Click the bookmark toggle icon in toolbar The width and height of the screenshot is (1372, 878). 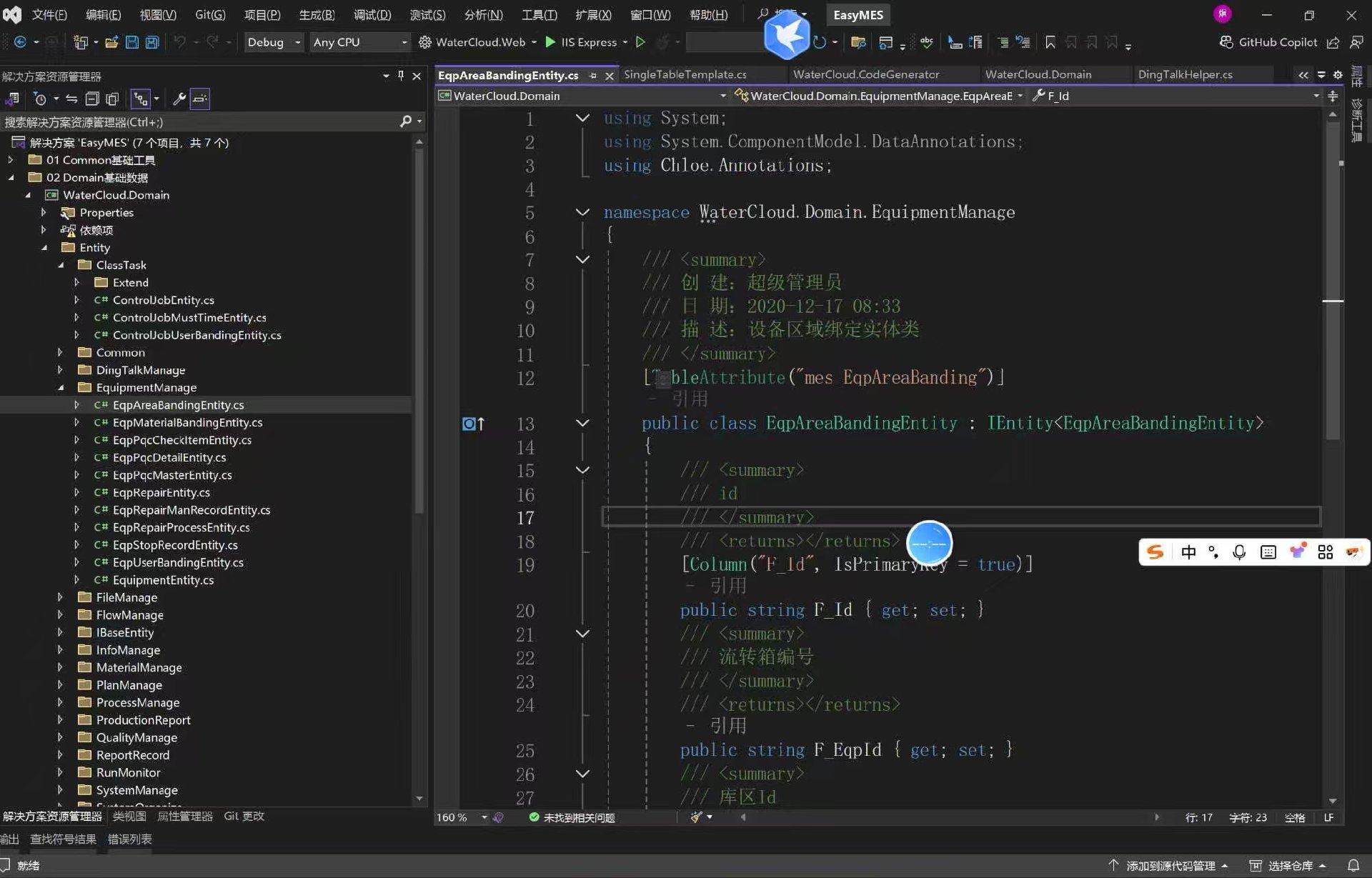click(1050, 43)
